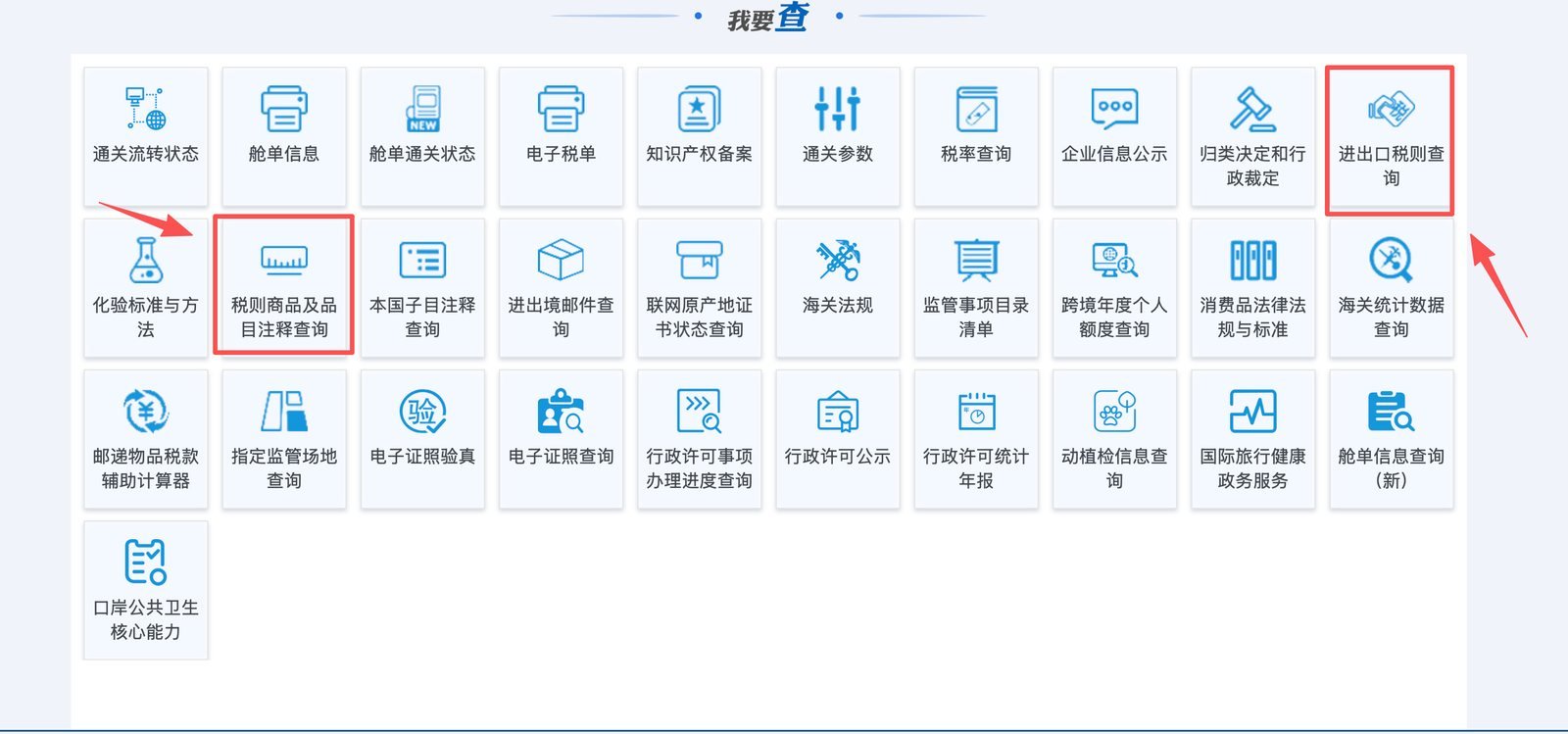
Task: Click the 企业信息公示 speech bubble icon
Action: [x=1114, y=109]
